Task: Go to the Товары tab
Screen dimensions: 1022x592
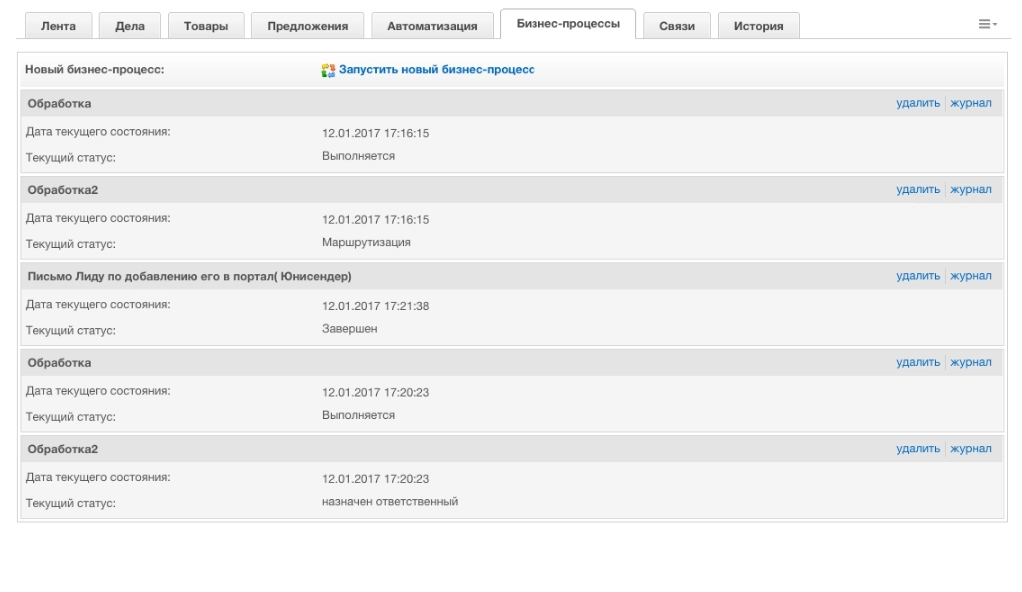Action: click(205, 27)
